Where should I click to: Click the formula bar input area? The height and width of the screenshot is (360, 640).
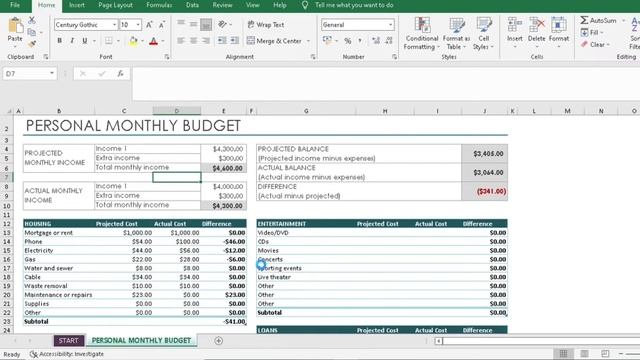pyautogui.click(x=385, y=84)
